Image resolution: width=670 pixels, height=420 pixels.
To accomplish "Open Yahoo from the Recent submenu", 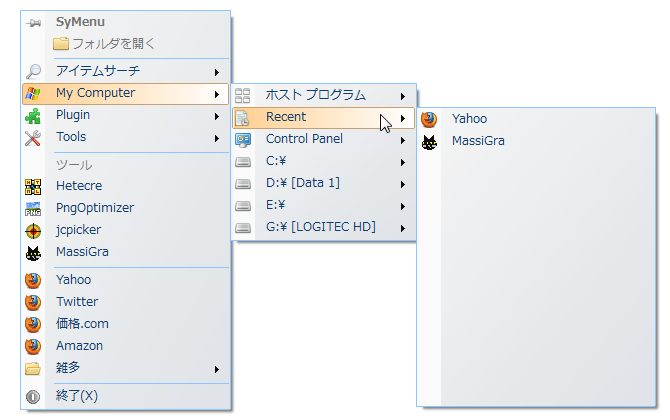I will point(536,119).
